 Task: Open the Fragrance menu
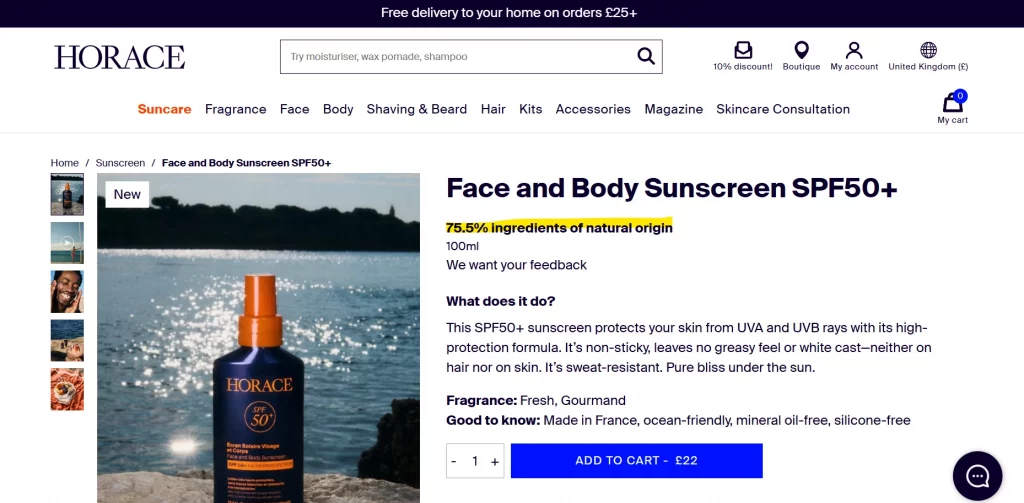235,109
